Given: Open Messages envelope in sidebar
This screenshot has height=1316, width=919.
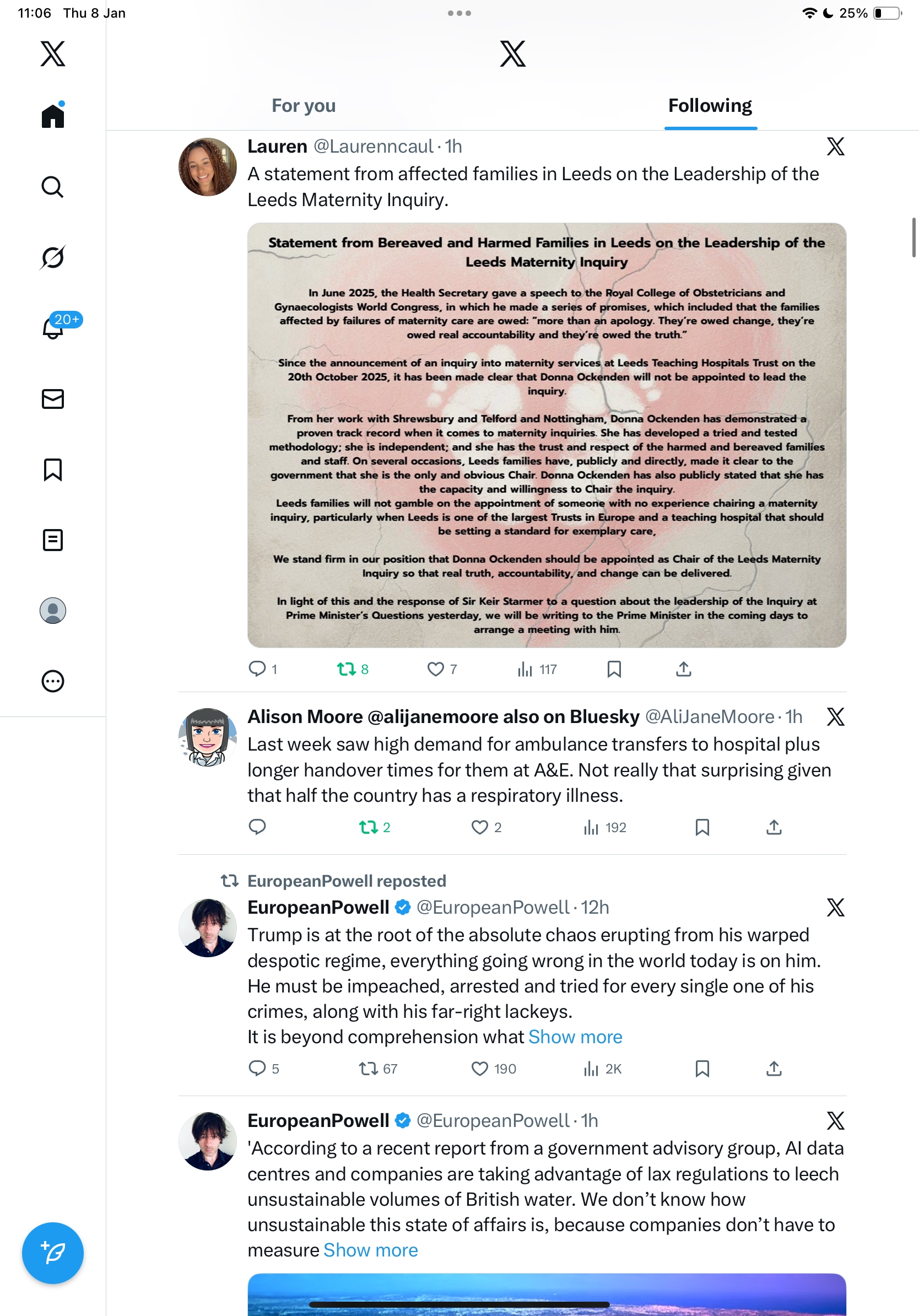Looking at the screenshot, I should point(53,399).
